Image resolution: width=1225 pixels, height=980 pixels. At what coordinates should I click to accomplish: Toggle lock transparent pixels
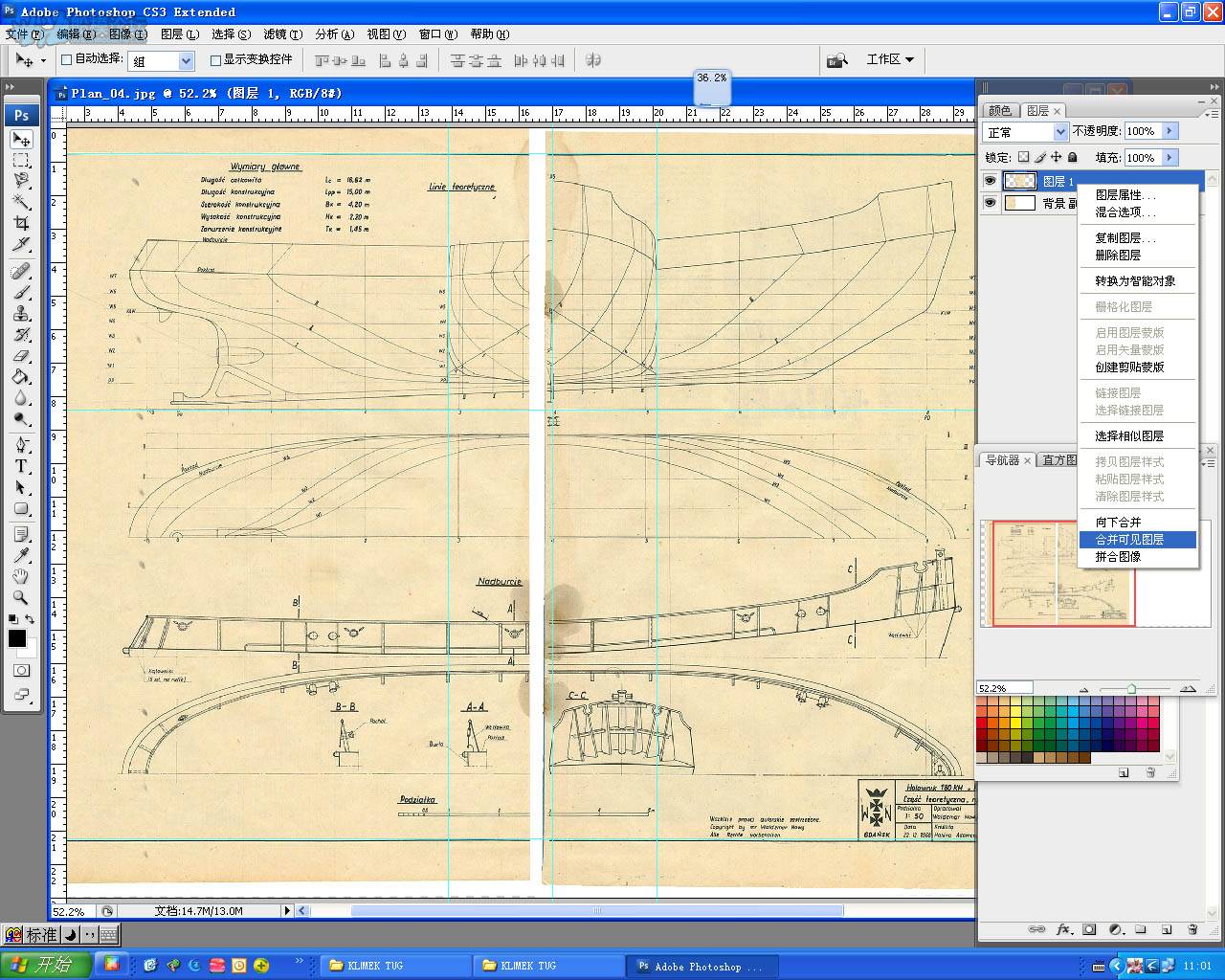1023,157
